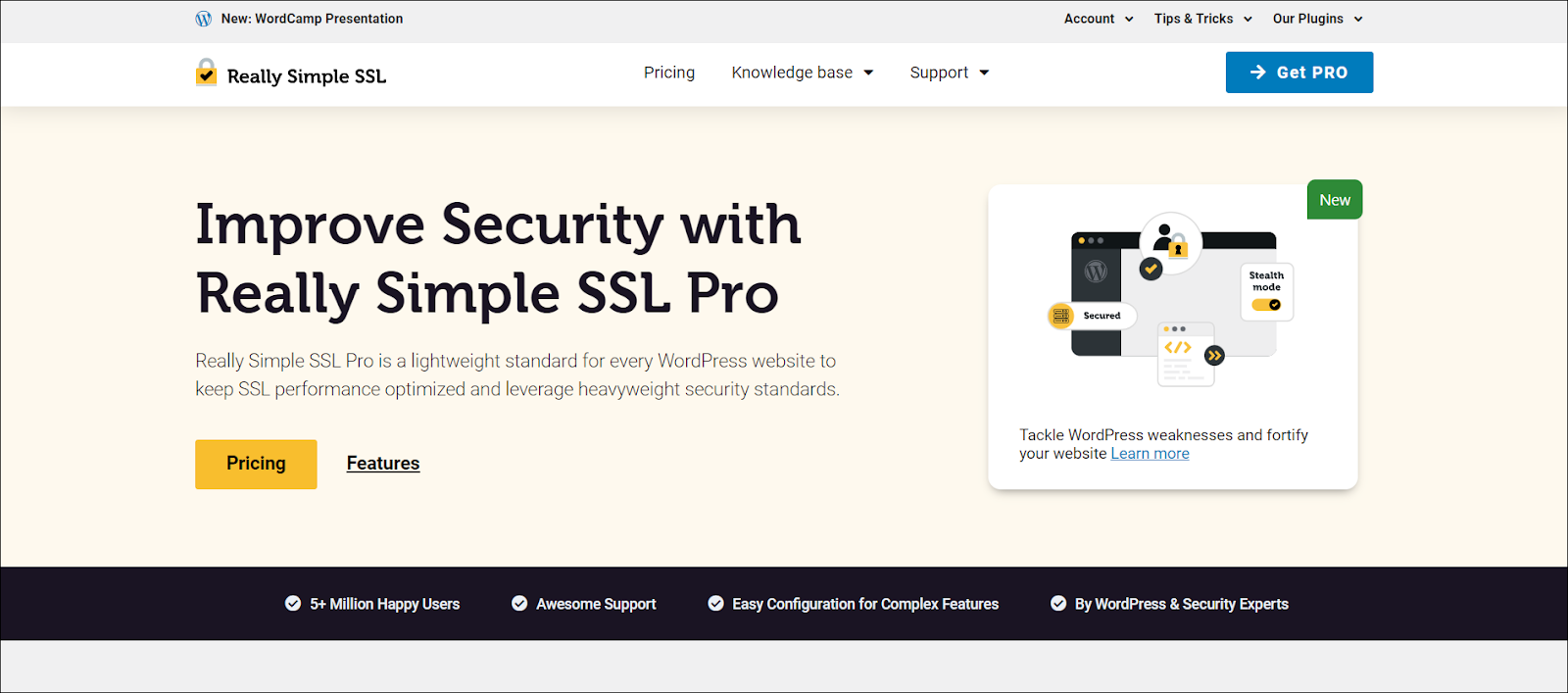The height and width of the screenshot is (693, 1568).
Task: Follow the Learn more link
Action: pos(1150,454)
